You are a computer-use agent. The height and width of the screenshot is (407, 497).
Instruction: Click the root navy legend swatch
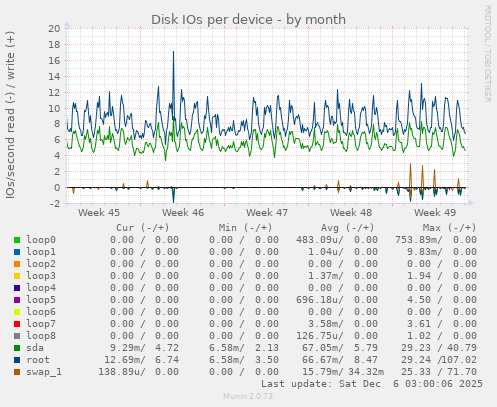(x=17, y=360)
